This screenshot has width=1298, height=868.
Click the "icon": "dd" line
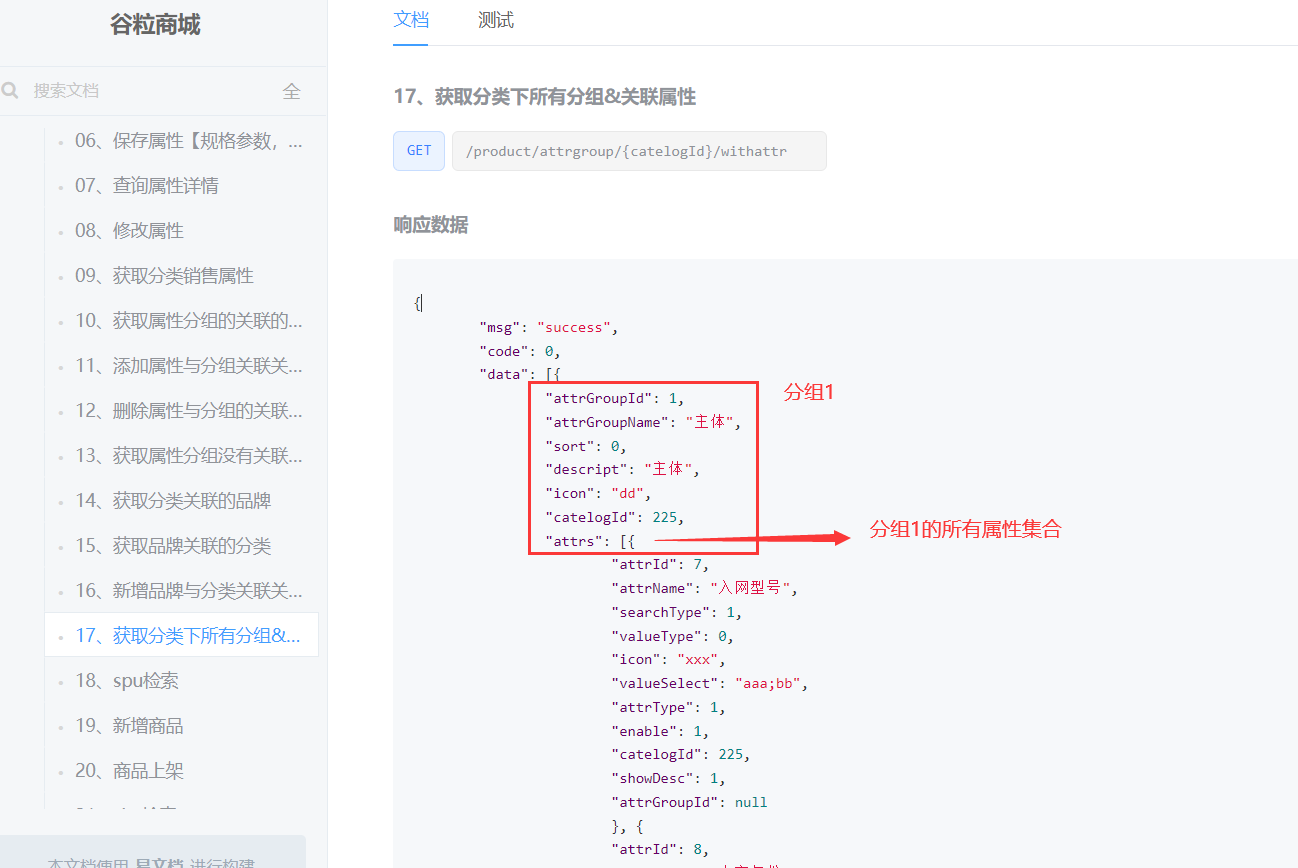[x=598, y=493]
